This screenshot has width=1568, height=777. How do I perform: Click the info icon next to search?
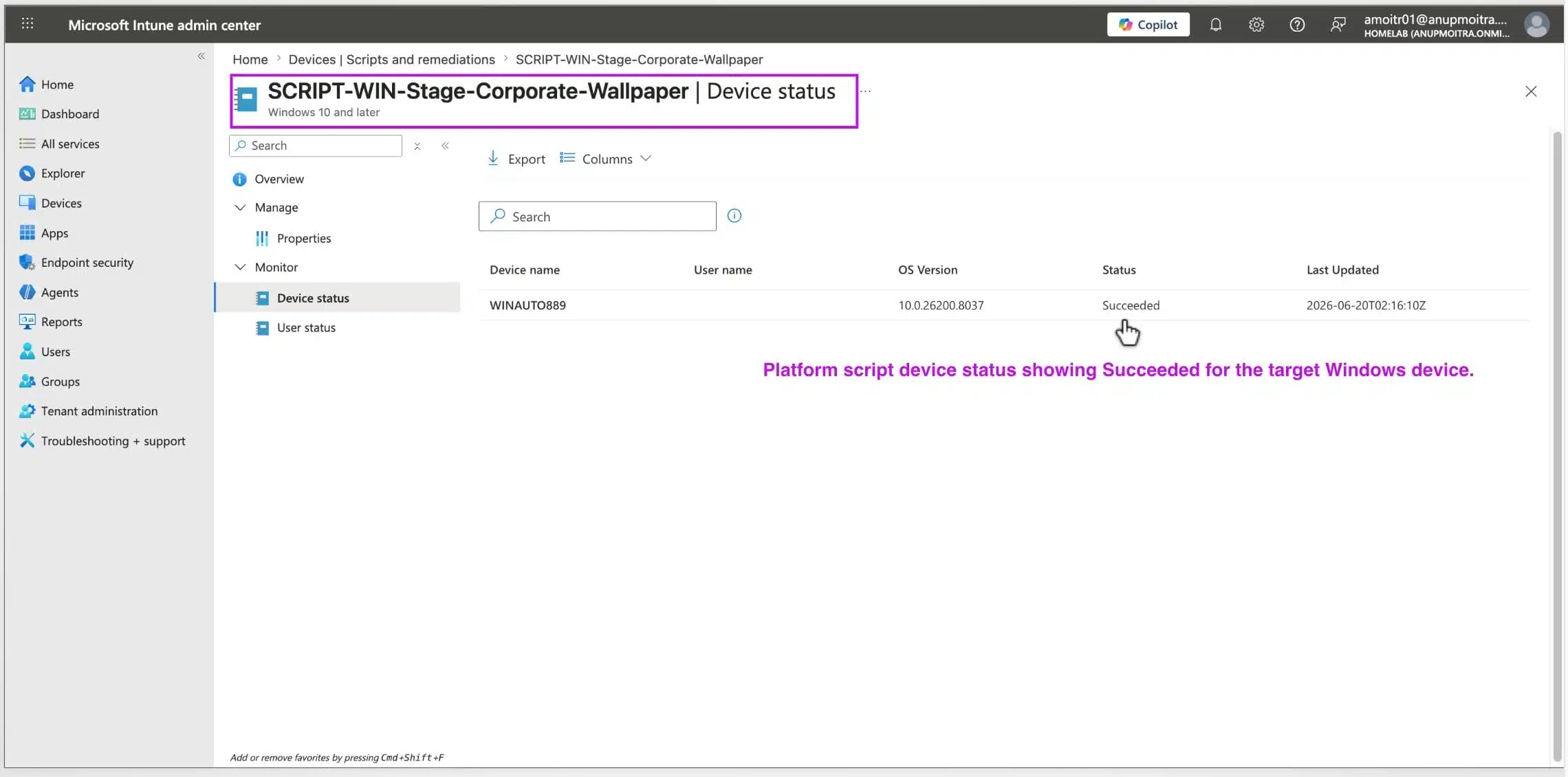tap(734, 216)
